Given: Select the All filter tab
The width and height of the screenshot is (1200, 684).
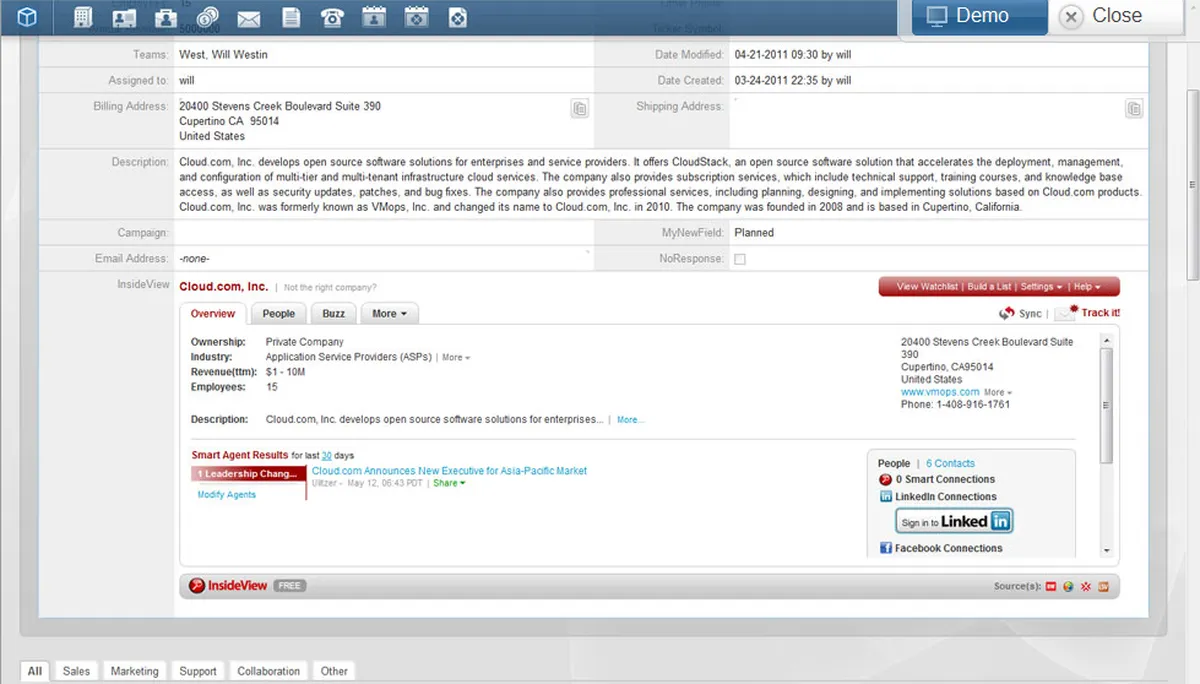Looking at the screenshot, I should (35, 671).
